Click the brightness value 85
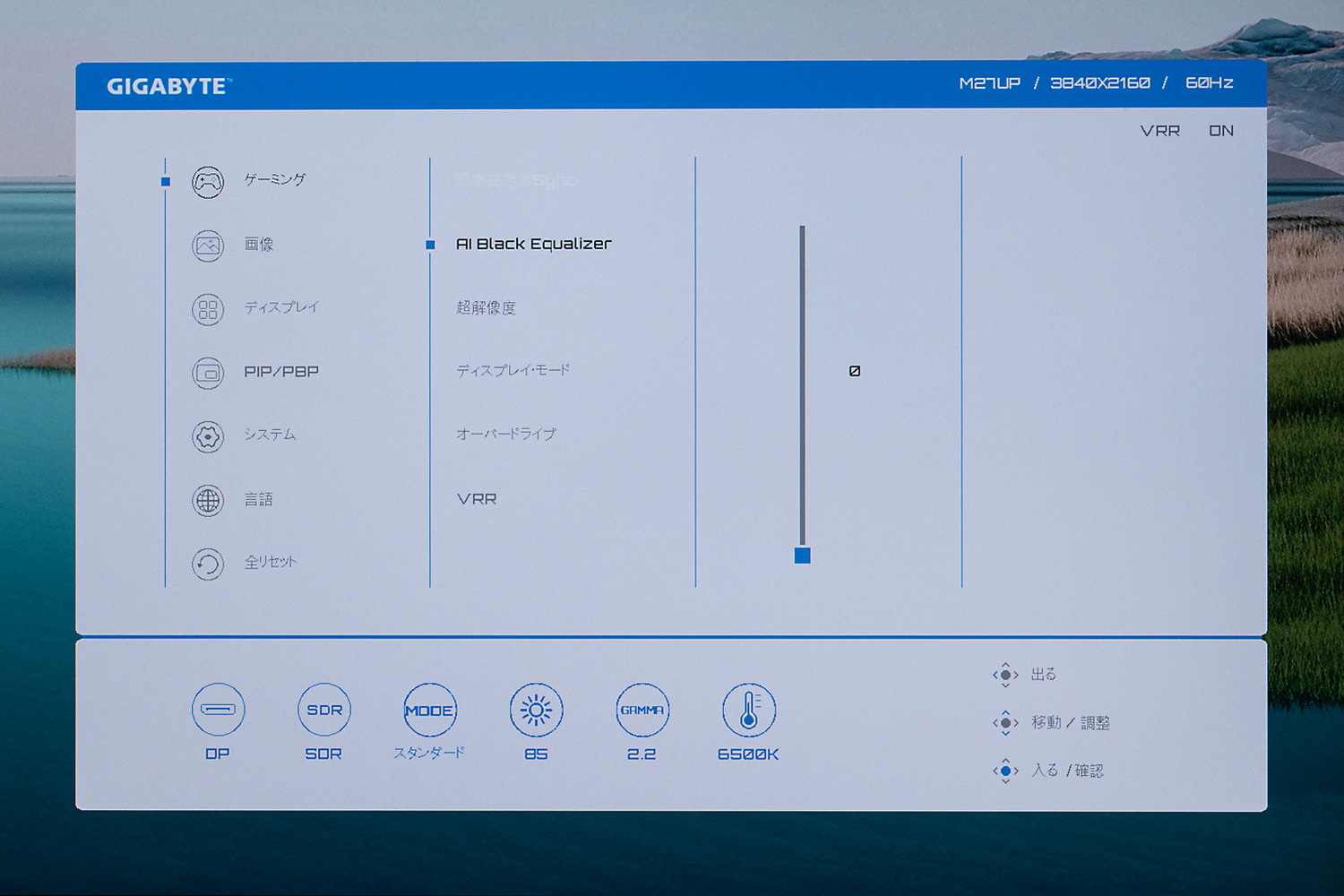The height and width of the screenshot is (896, 1344). click(x=536, y=754)
